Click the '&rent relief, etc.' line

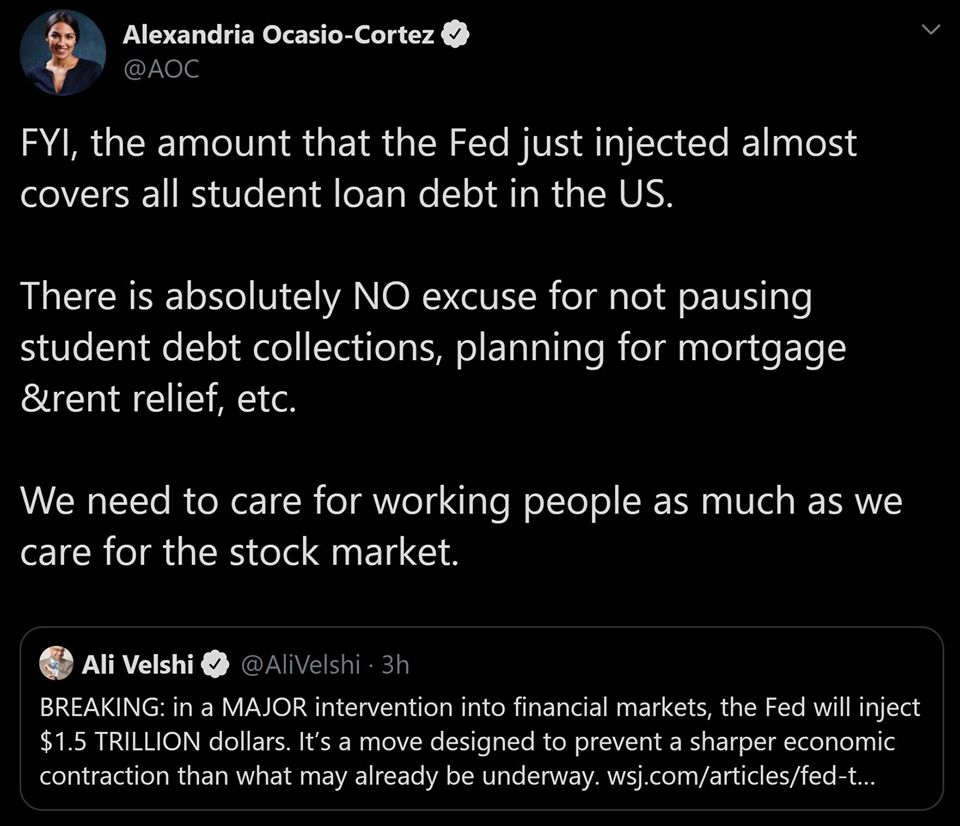(x=158, y=398)
